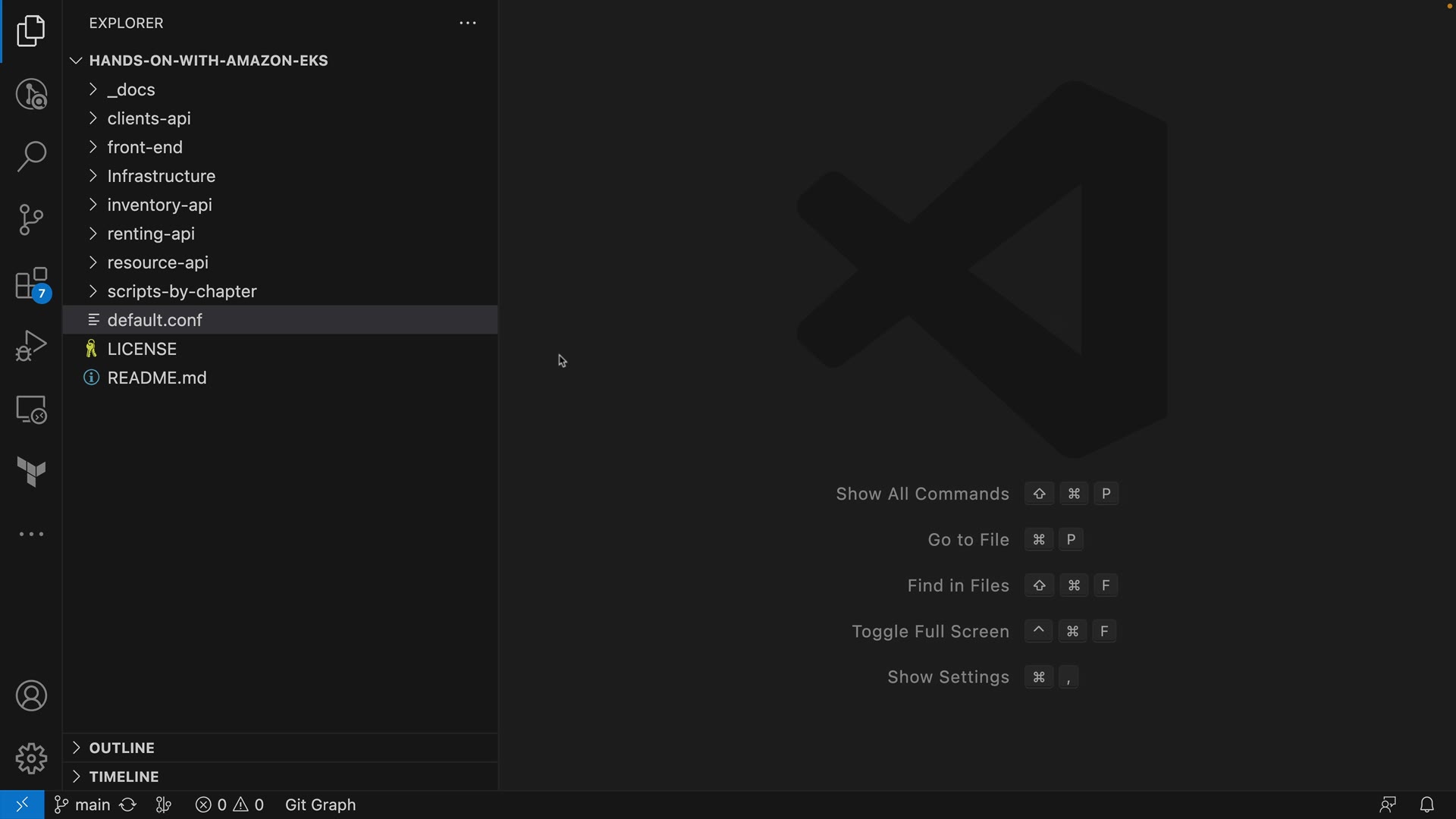1456x819 pixels.
Task: Expand the OUTLINE section
Action: pyautogui.click(x=121, y=748)
